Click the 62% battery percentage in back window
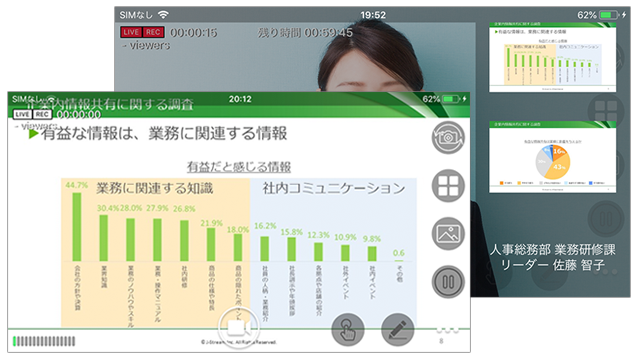 (587, 15)
